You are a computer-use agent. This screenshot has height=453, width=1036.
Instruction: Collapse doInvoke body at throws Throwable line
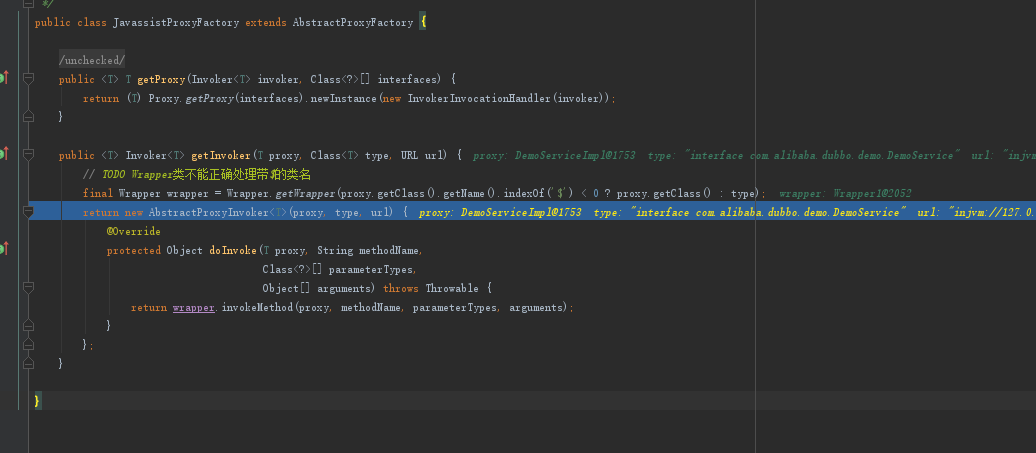click(28, 289)
